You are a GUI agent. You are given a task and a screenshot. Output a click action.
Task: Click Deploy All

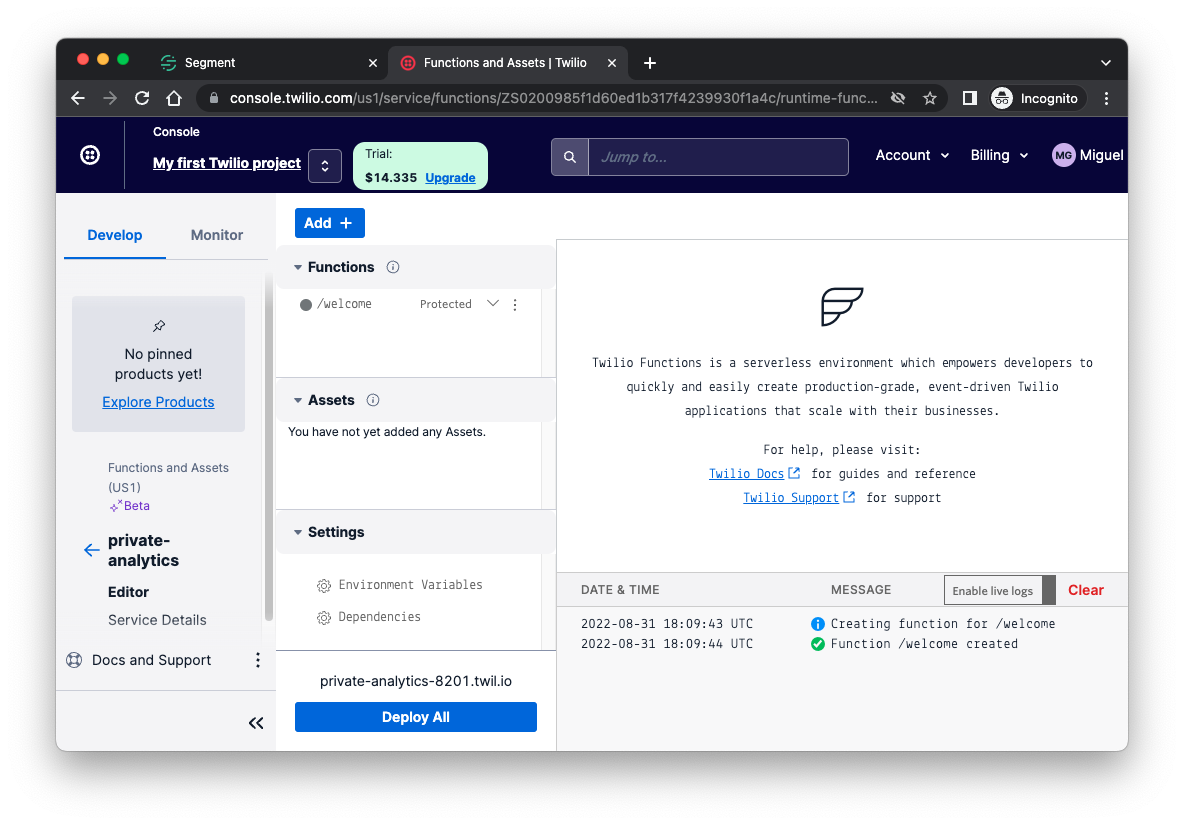point(415,717)
